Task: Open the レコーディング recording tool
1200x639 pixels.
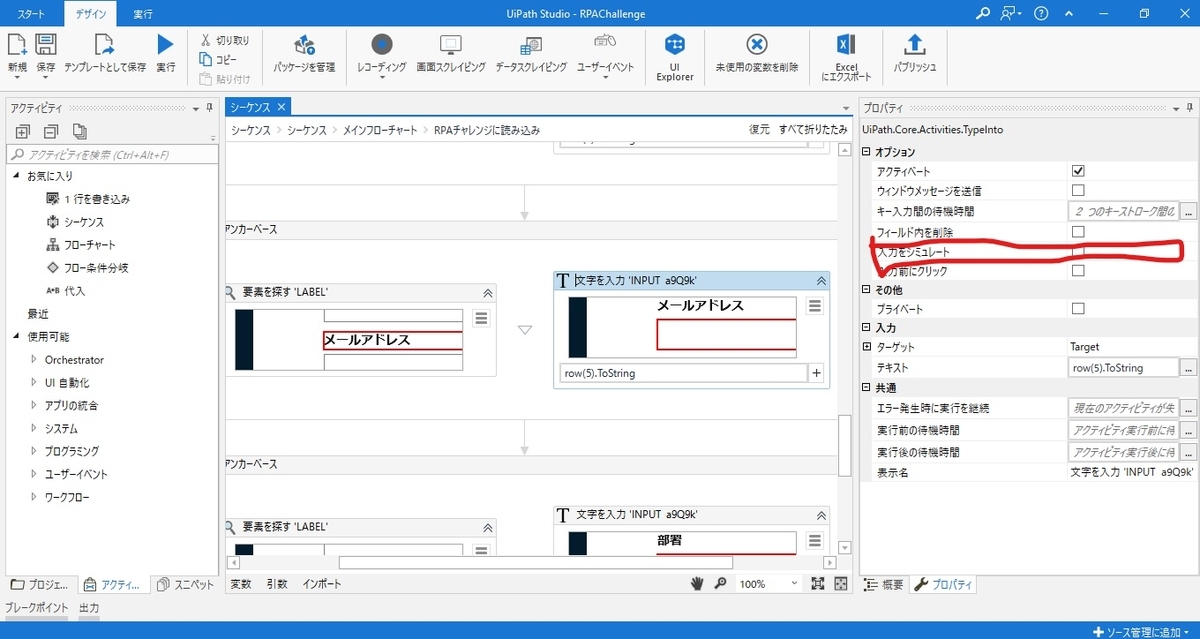Action: point(381,52)
